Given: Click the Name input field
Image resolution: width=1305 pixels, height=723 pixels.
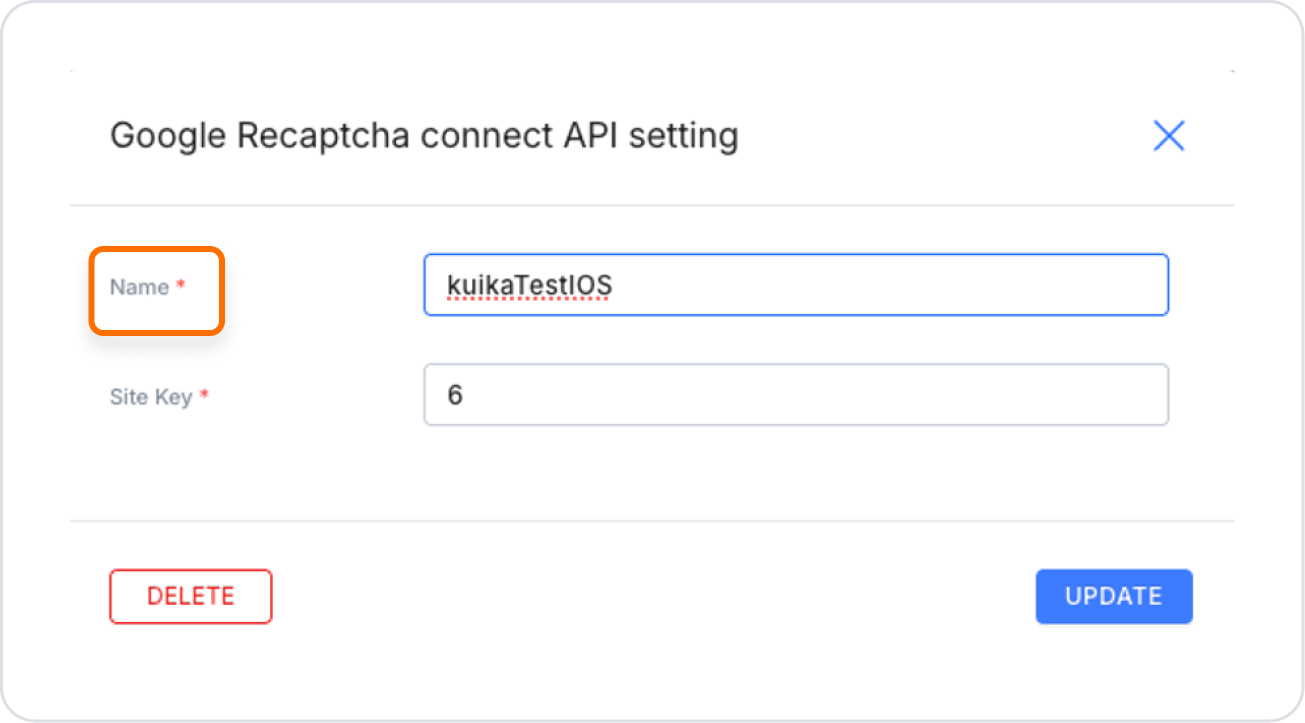Looking at the screenshot, I should tap(795, 285).
